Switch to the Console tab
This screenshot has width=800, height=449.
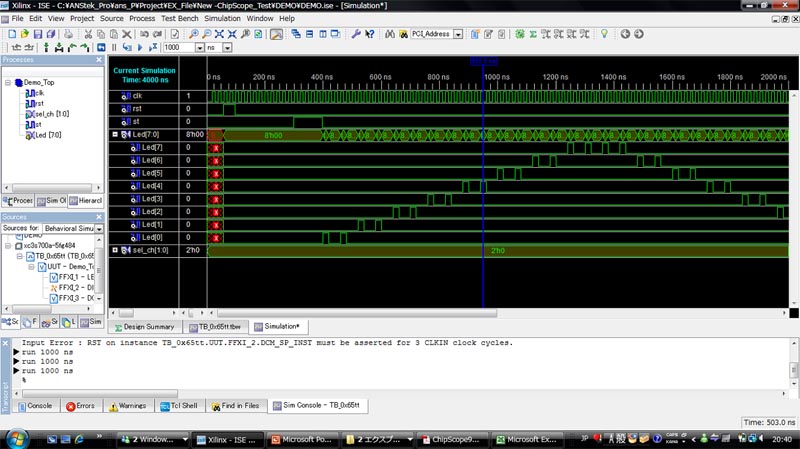[35, 406]
